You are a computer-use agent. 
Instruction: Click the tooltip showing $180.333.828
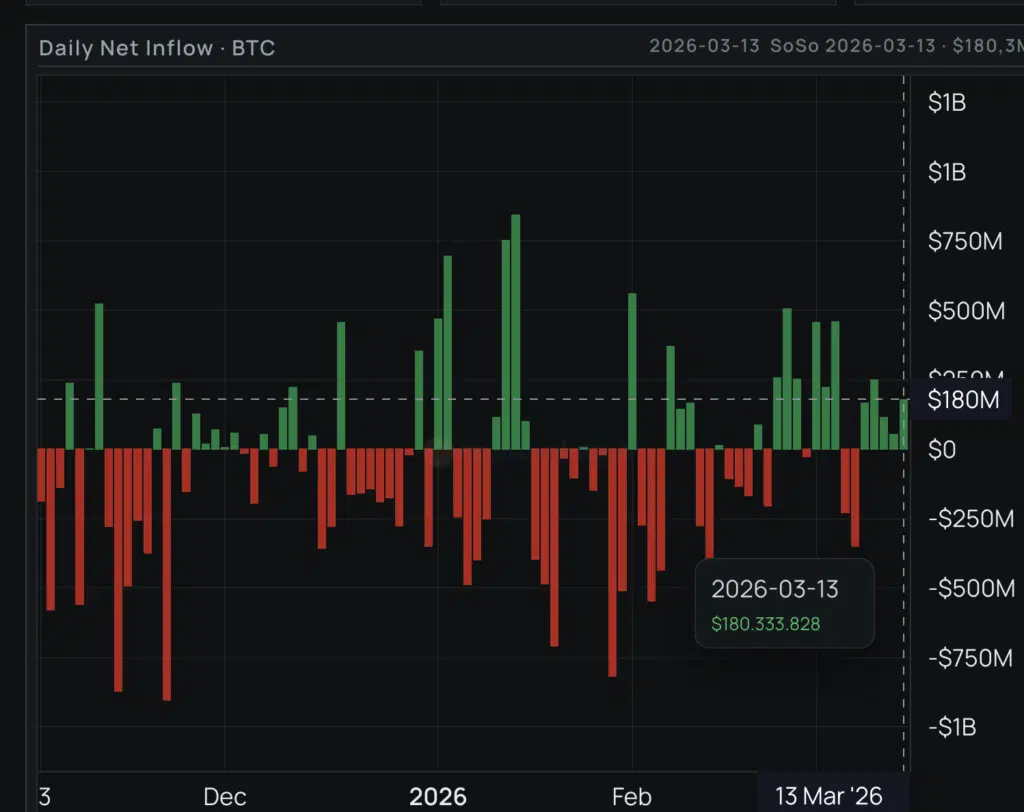pos(784,604)
